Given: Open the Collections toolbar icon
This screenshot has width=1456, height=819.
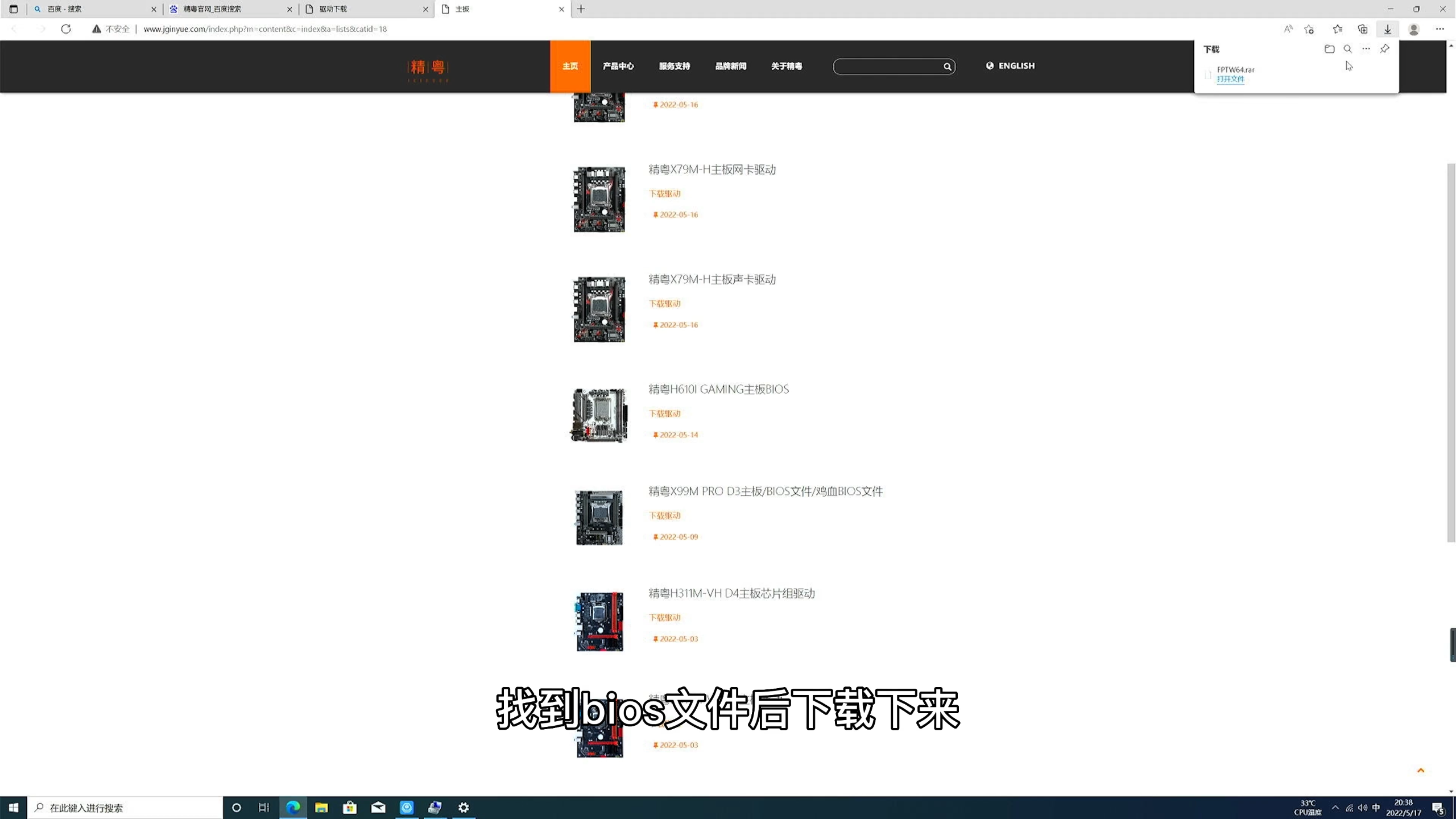Looking at the screenshot, I should pos(1362,29).
